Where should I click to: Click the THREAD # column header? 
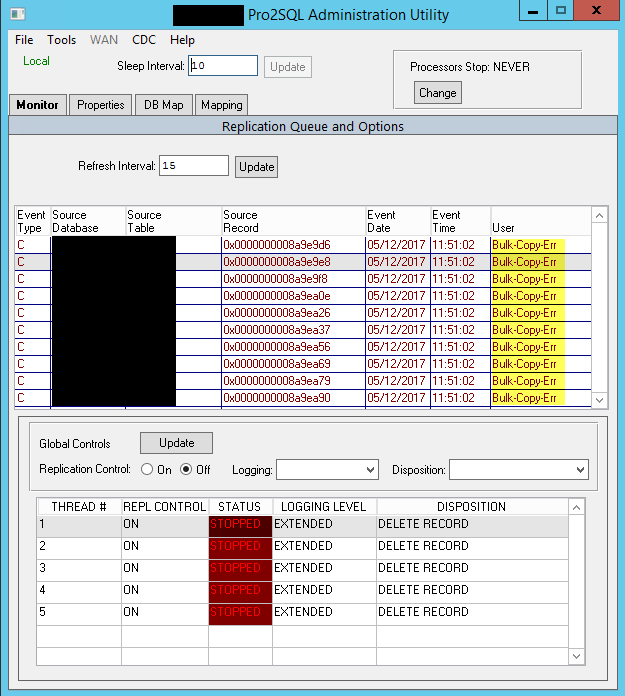coord(79,507)
